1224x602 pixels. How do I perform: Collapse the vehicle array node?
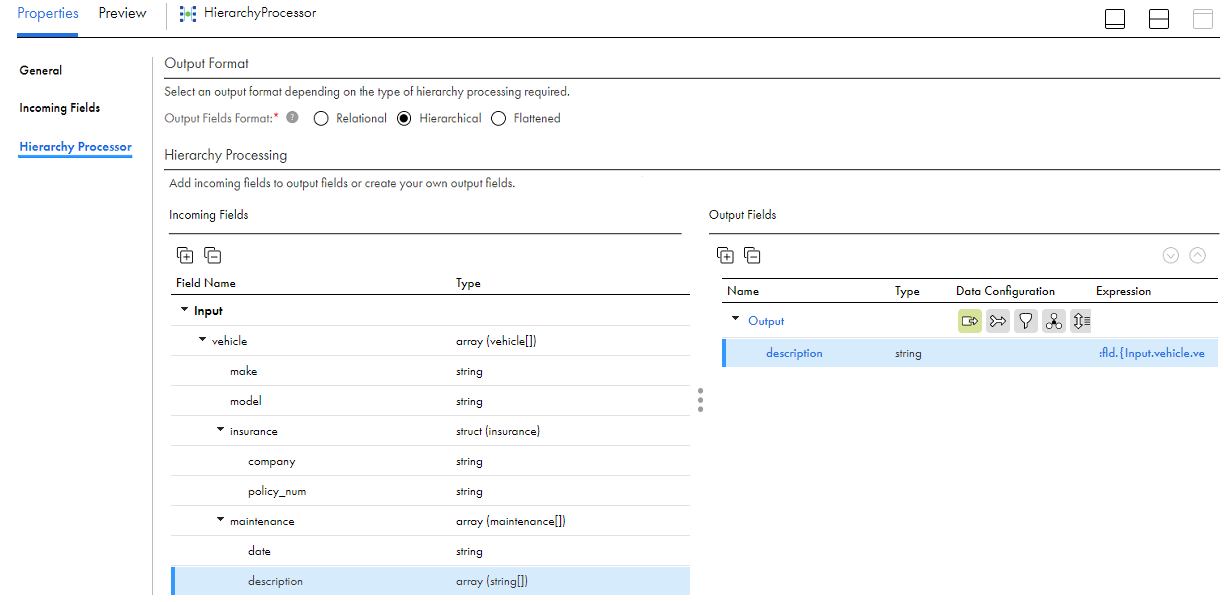point(202,341)
